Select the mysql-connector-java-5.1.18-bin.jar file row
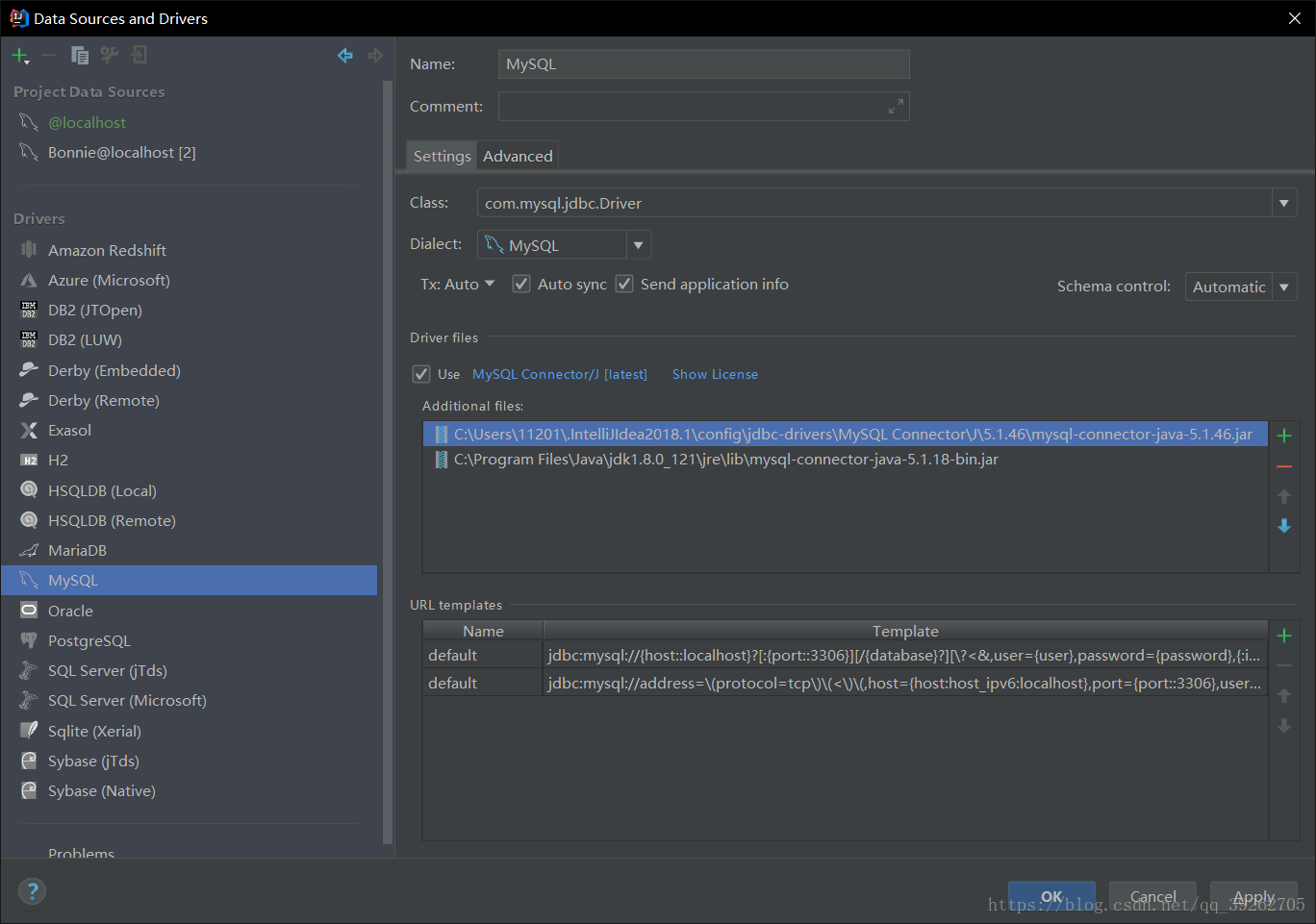This screenshot has height=924, width=1316. (x=846, y=460)
